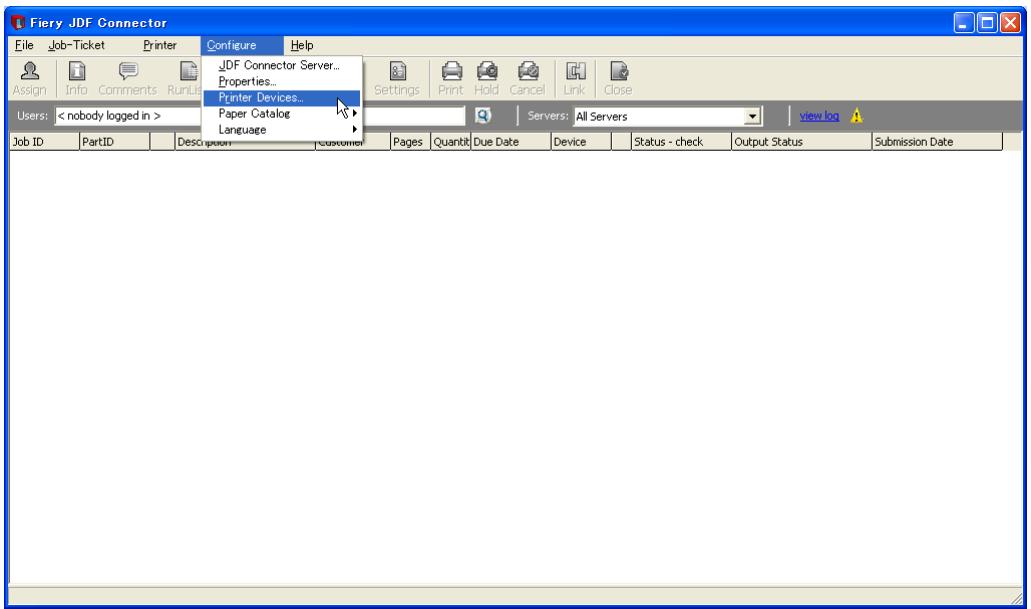1031x609 pixels.
Task: Click the Cancel job toolbar icon
Action: 527,78
